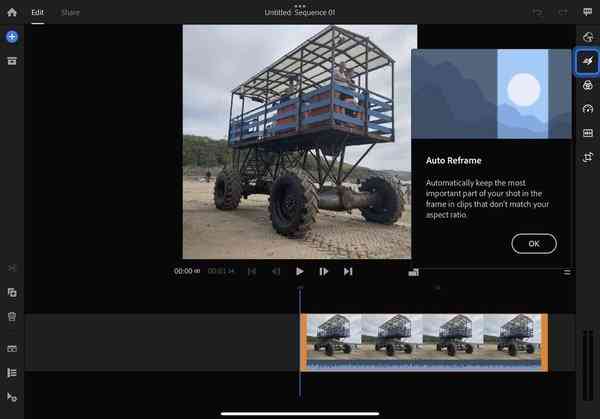Switch to the Edit tab
This screenshot has height=419, width=600.
coord(37,12)
